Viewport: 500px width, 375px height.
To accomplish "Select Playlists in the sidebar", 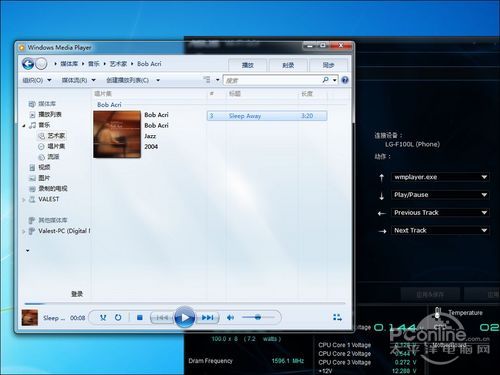I will tap(46, 114).
